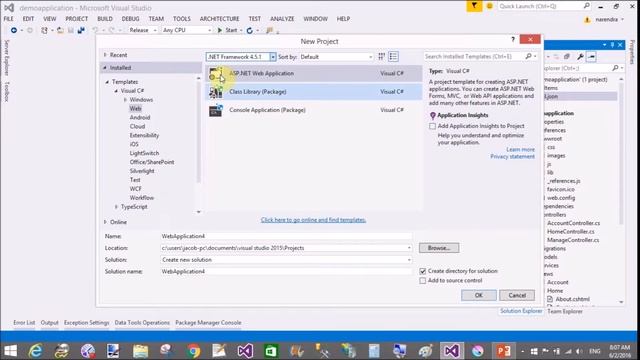Open the Sort by Default dropdown
The width and height of the screenshot is (640, 360).
point(371,57)
